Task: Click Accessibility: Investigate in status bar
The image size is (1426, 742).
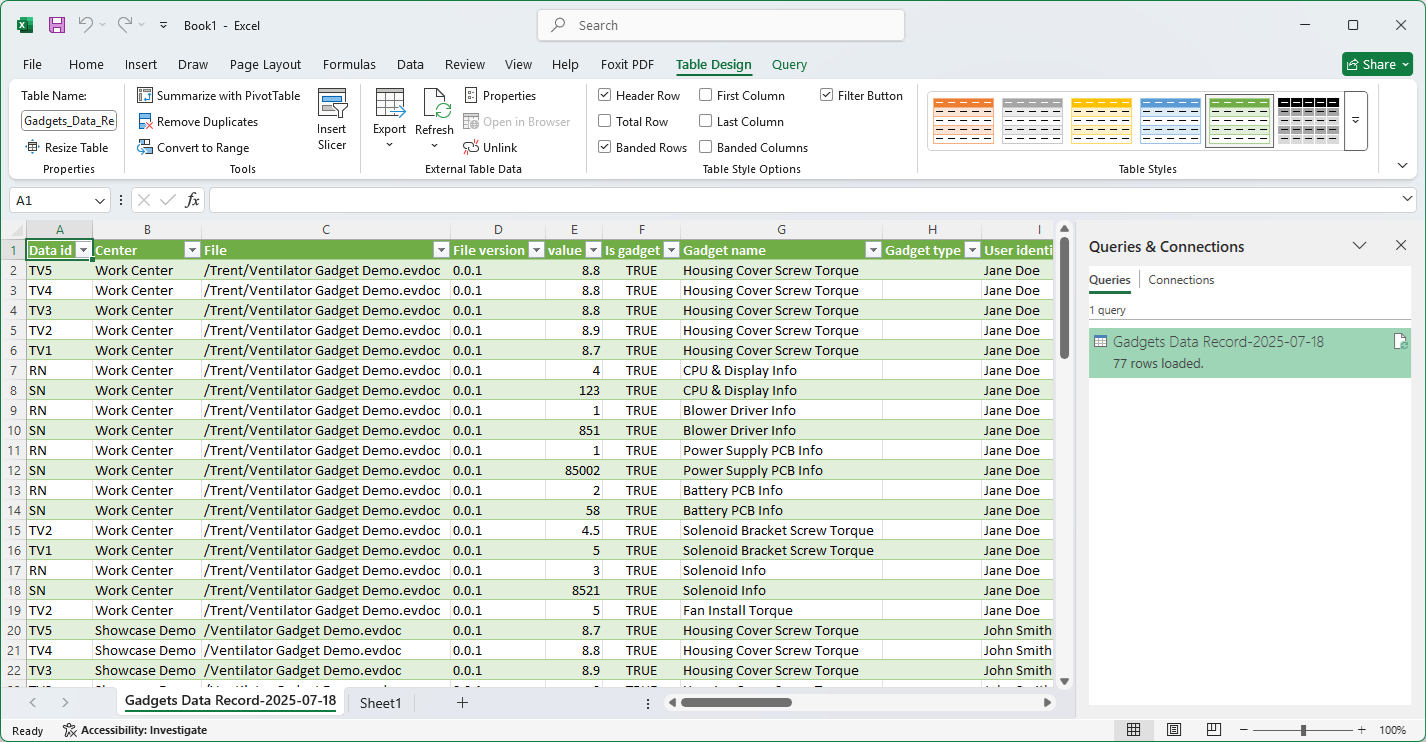Action: [x=135, y=730]
